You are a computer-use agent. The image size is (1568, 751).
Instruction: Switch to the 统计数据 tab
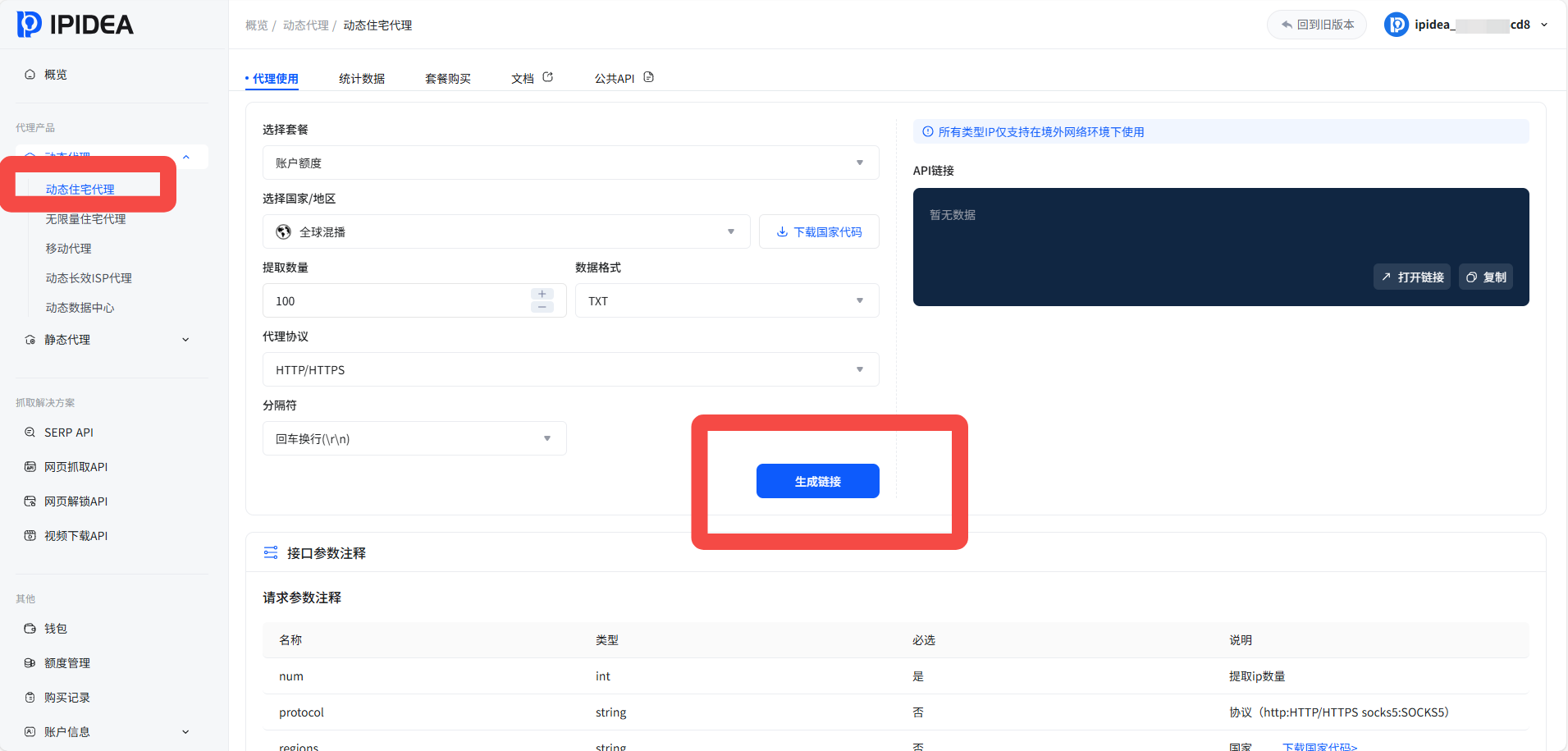(362, 79)
